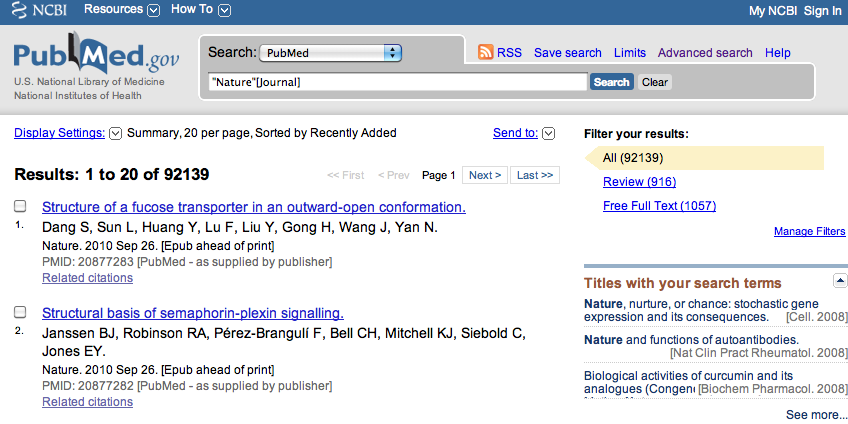Go to Next page of results
The height and width of the screenshot is (424, 848).
point(485,175)
